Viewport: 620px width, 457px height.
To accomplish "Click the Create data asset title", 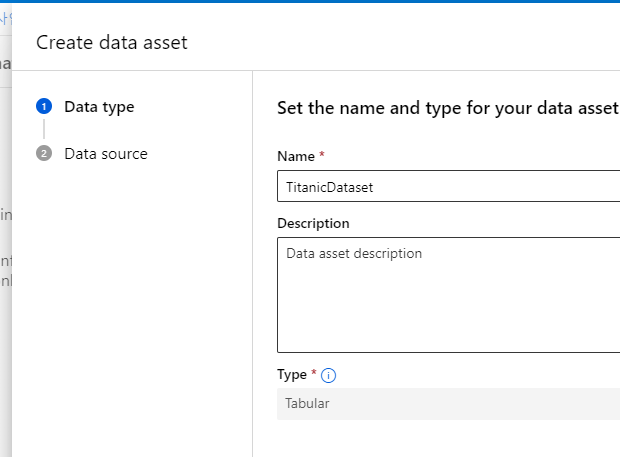I will pyautogui.click(x=111, y=42).
